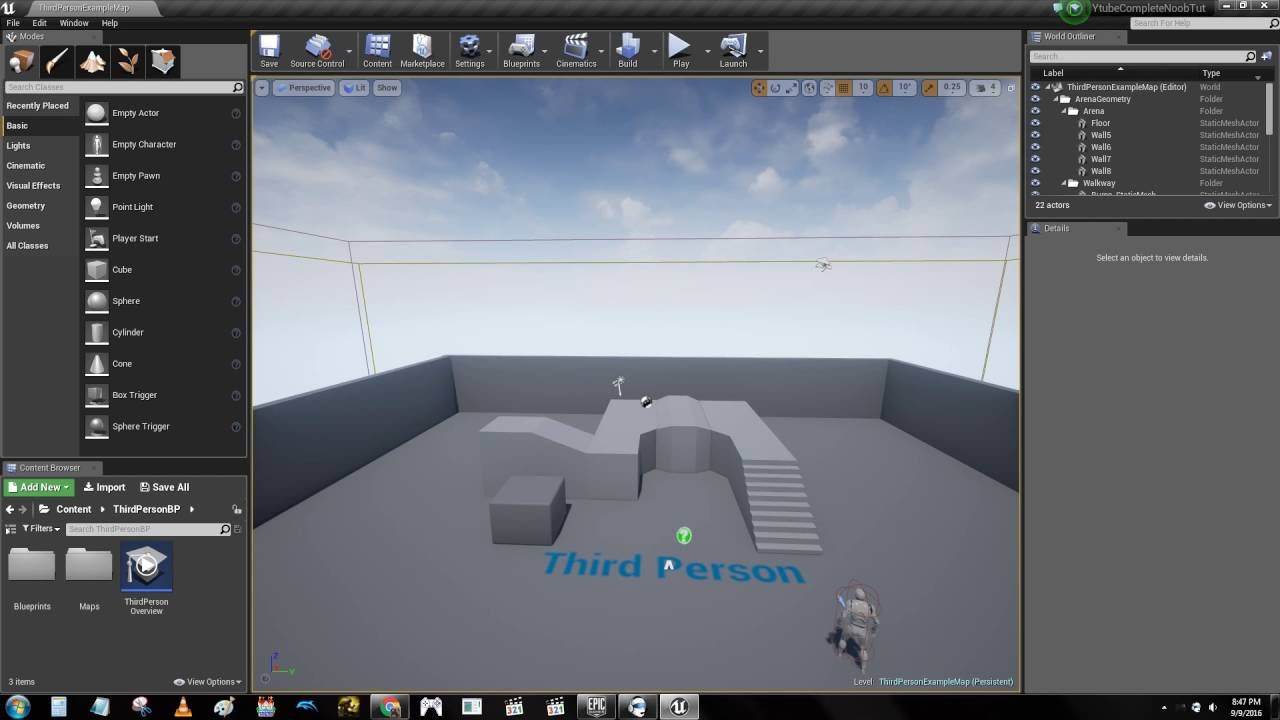The image size is (1280, 720).
Task: Open the grid snap value 10 dropdown
Action: (x=864, y=88)
